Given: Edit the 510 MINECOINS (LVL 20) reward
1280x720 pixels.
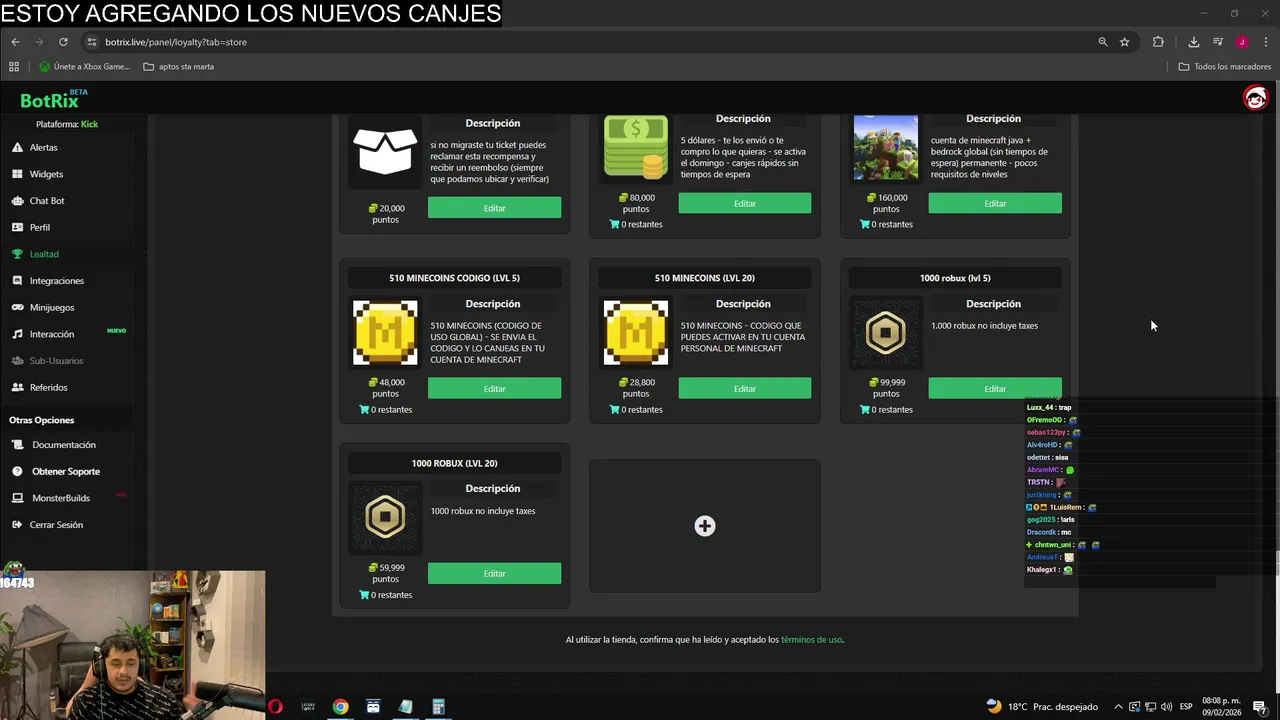Looking at the screenshot, I should point(745,388).
